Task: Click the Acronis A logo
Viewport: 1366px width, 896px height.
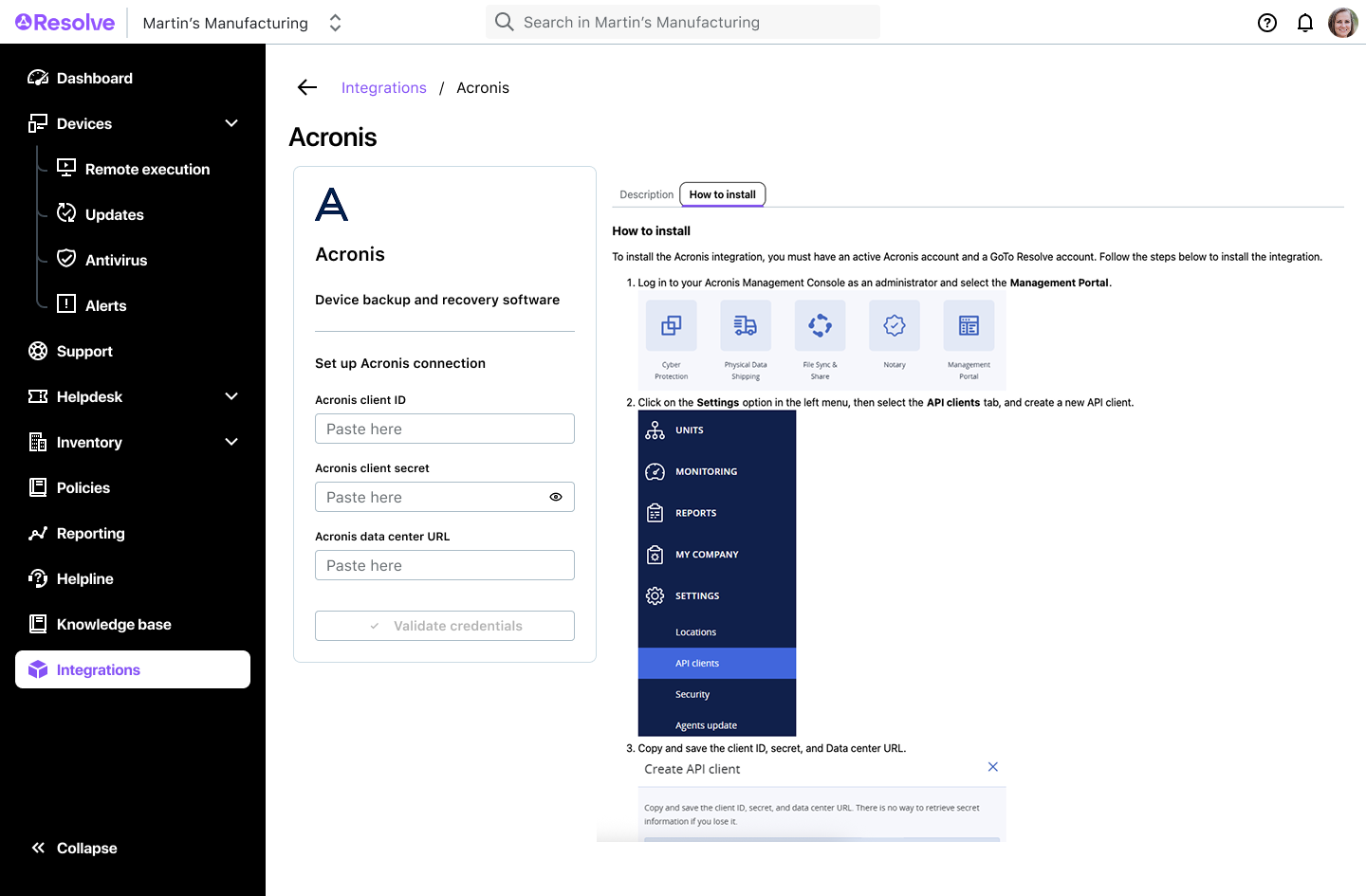Action: pos(332,204)
